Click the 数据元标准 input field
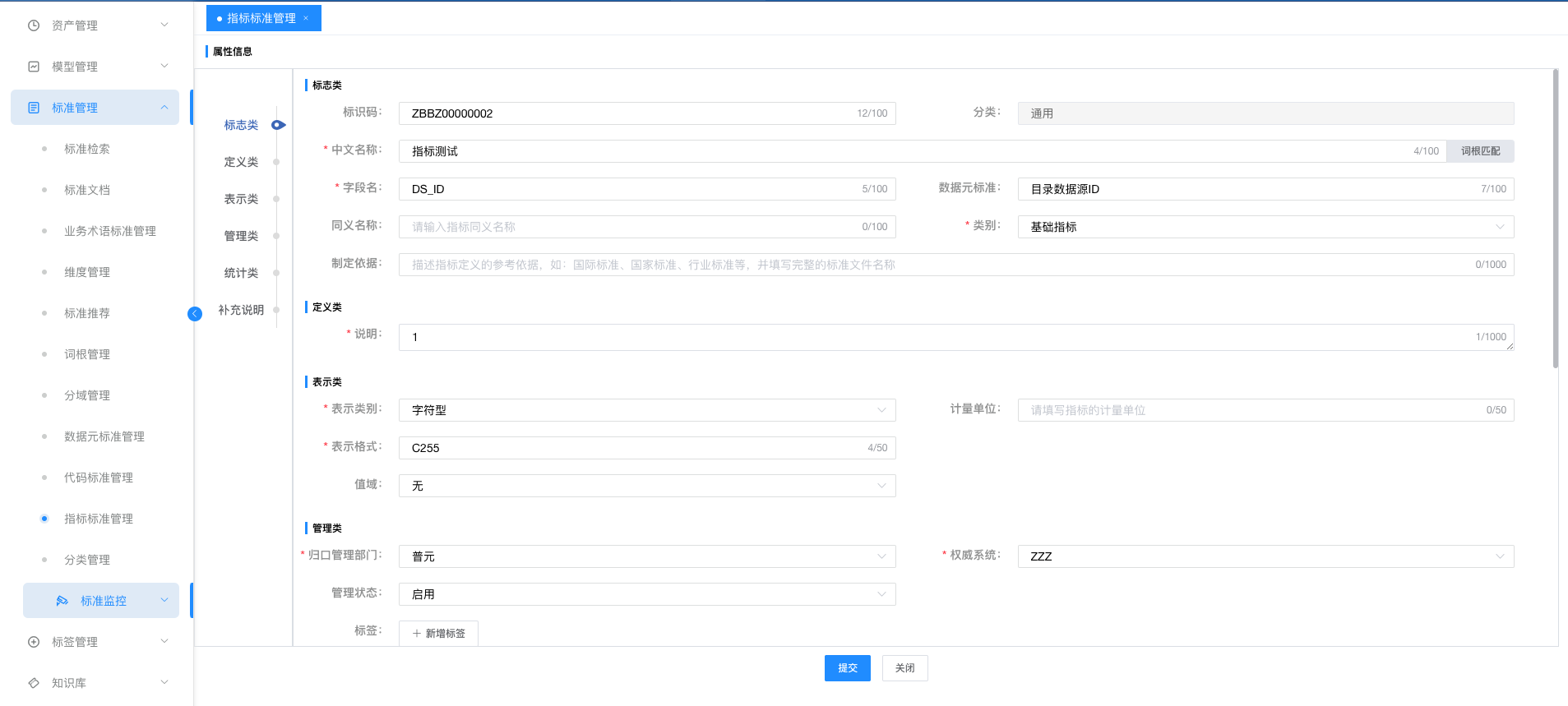Screen dimensions: 1568x706 [x=1265, y=189]
